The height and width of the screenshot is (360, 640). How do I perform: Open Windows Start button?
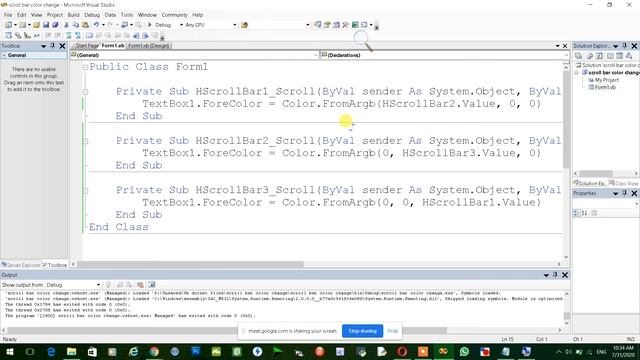point(10,351)
